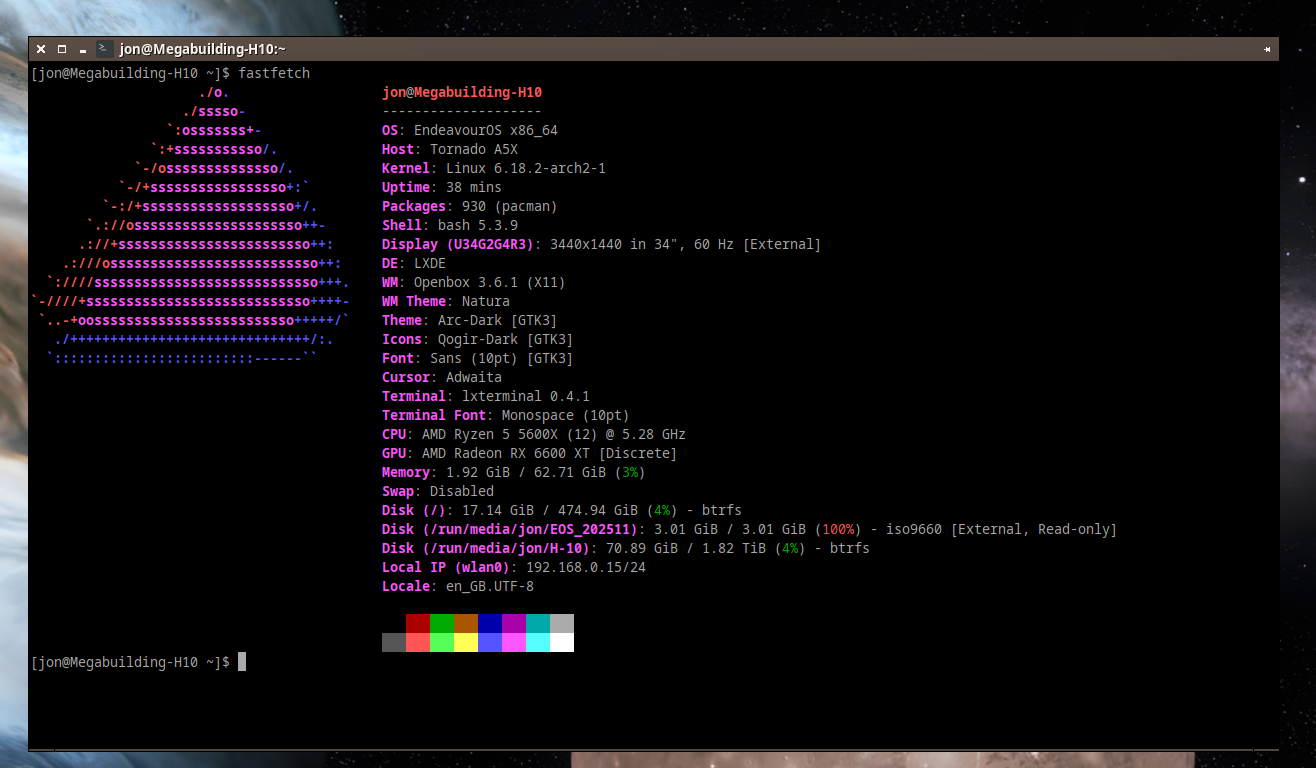Click the "Linux 6.18.2-arch2-1" kernel value

point(526,168)
